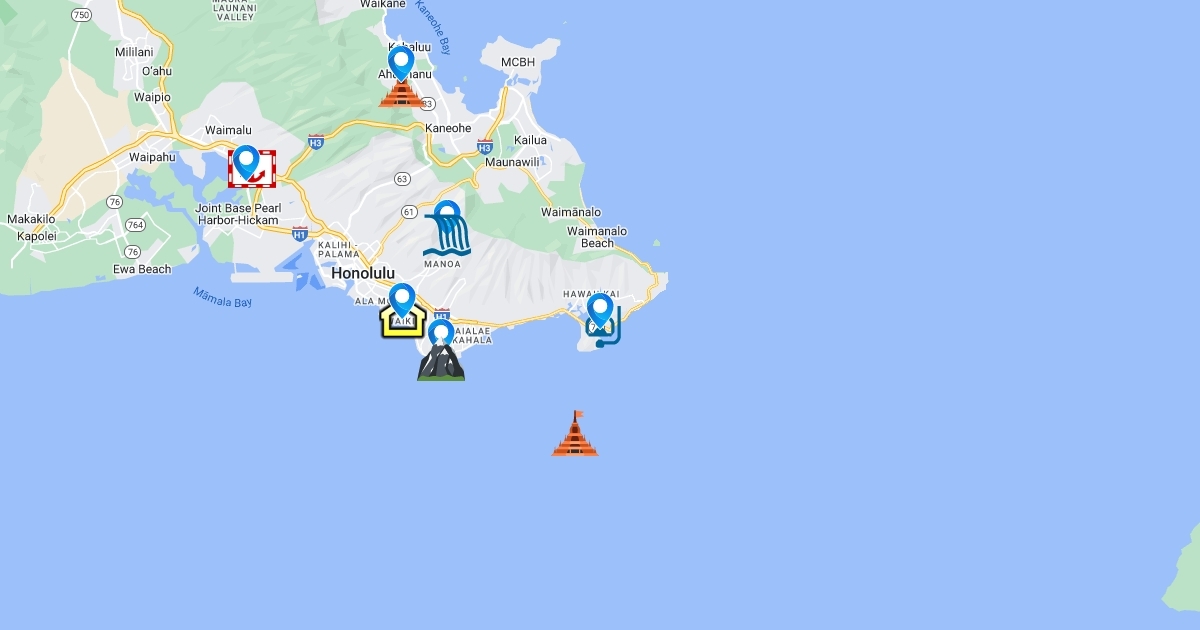1200x630 pixels.
Task: Select the Mililani town label
Action: tap(134, 52)
